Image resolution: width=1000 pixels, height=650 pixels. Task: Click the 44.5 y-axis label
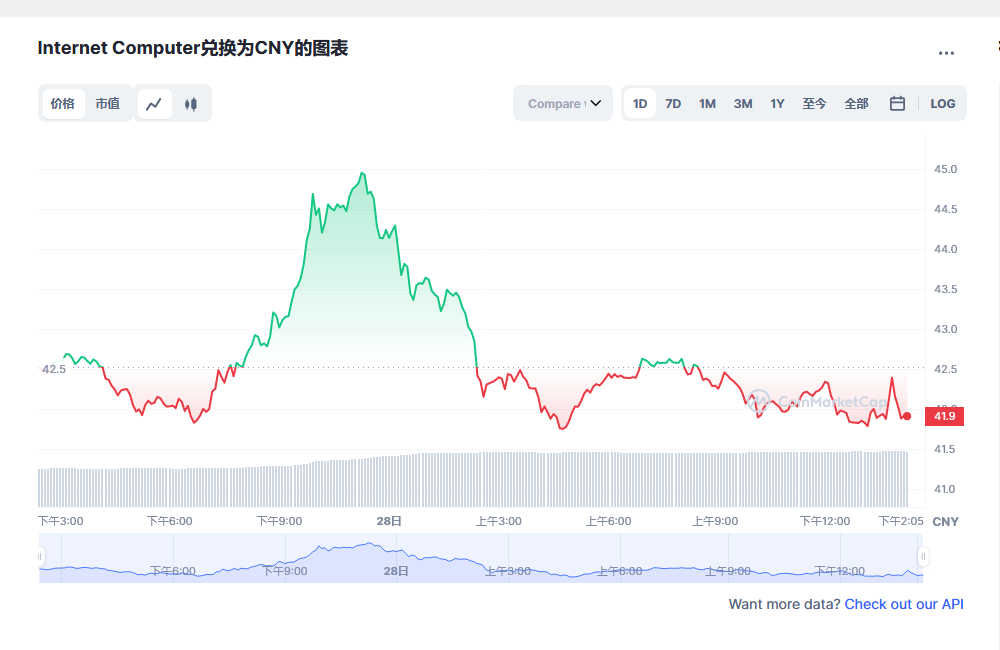click(x=946, y=209)
